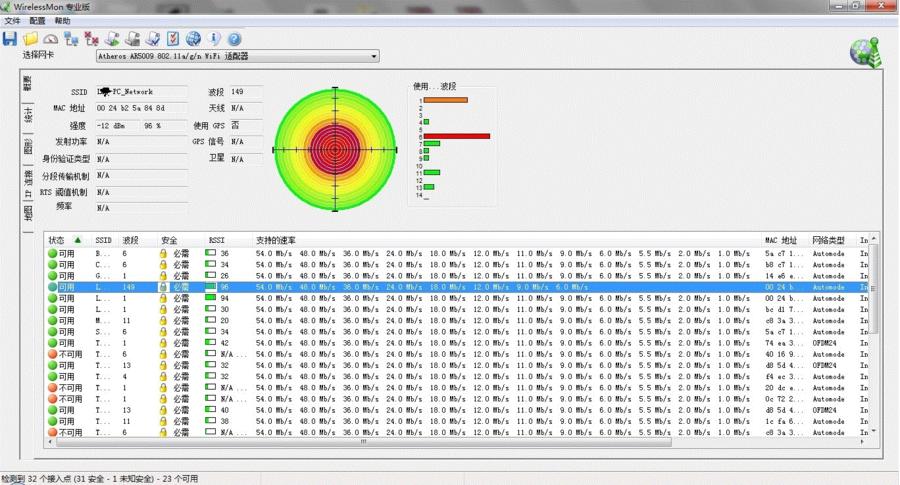Open the 配置 menu
This screenshot has height=485, width=900.
37,21
